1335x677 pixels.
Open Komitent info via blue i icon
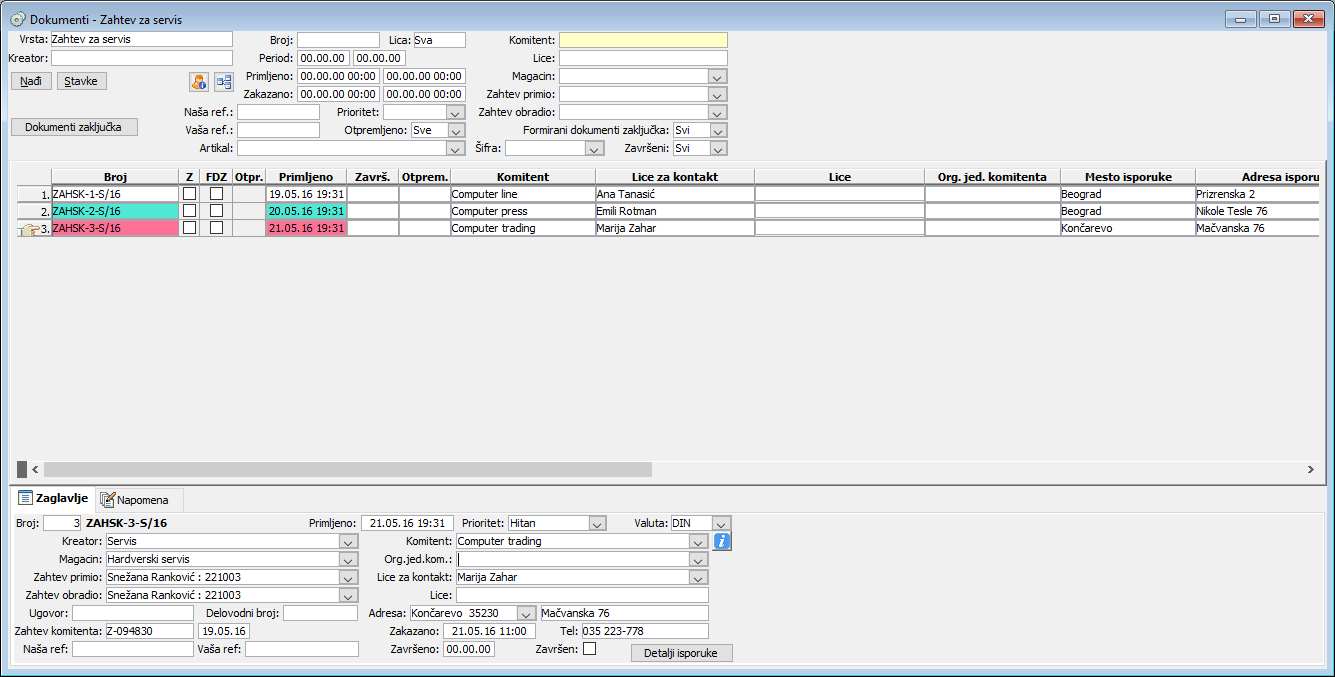(x=723, y=541)
